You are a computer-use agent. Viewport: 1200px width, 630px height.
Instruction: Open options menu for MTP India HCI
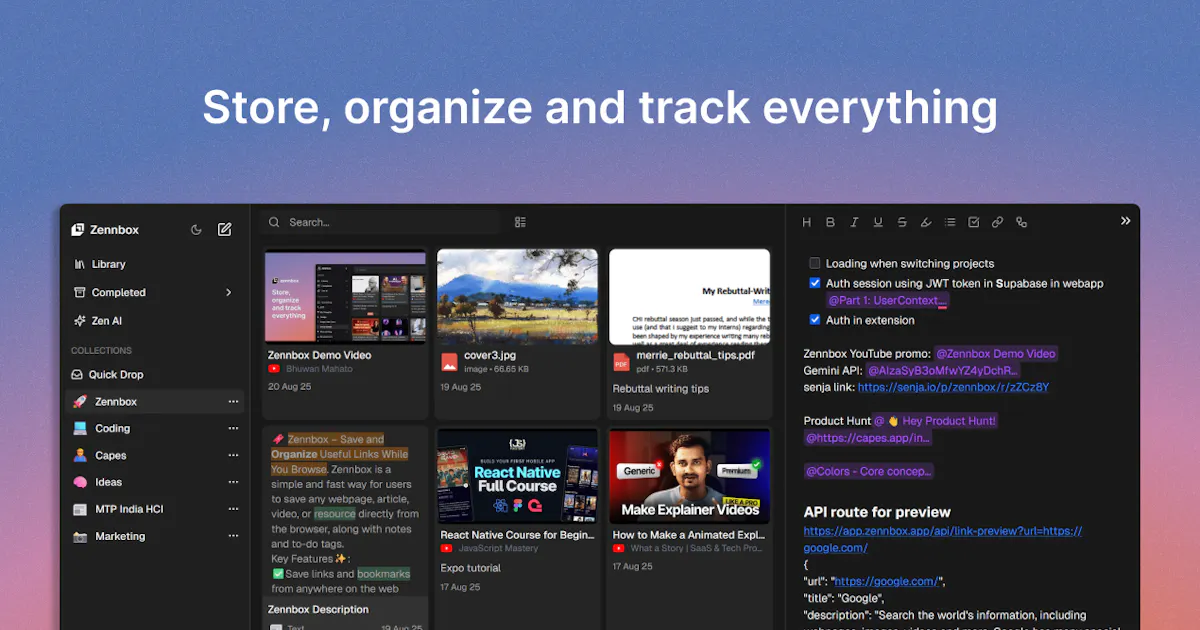233,509
